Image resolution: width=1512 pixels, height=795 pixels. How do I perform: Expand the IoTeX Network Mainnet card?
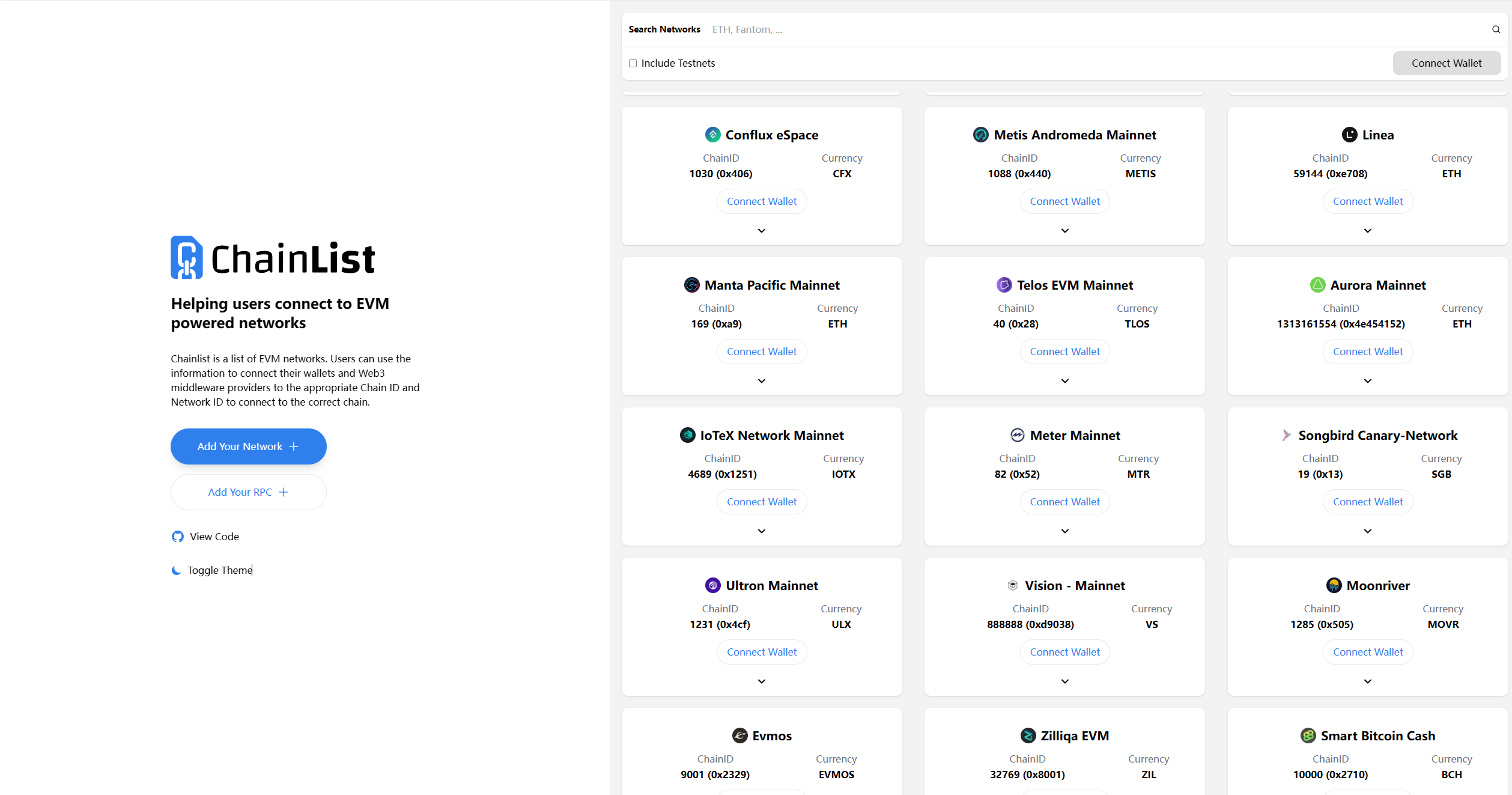[762, 531]
